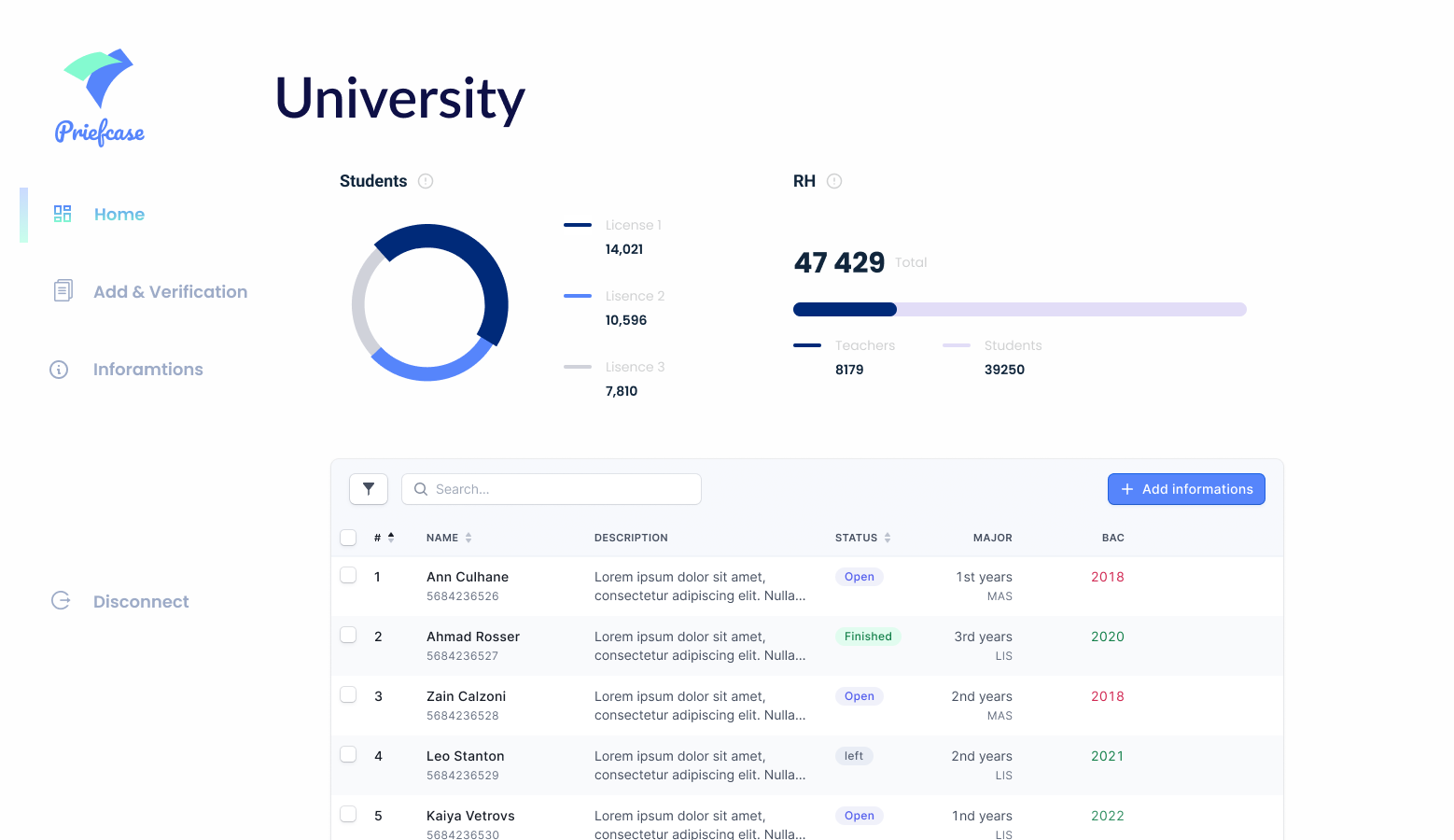Click the left status badge for Leo Stanton
The height and width of the screenshot is (840, 1454).
pos(854,756)
